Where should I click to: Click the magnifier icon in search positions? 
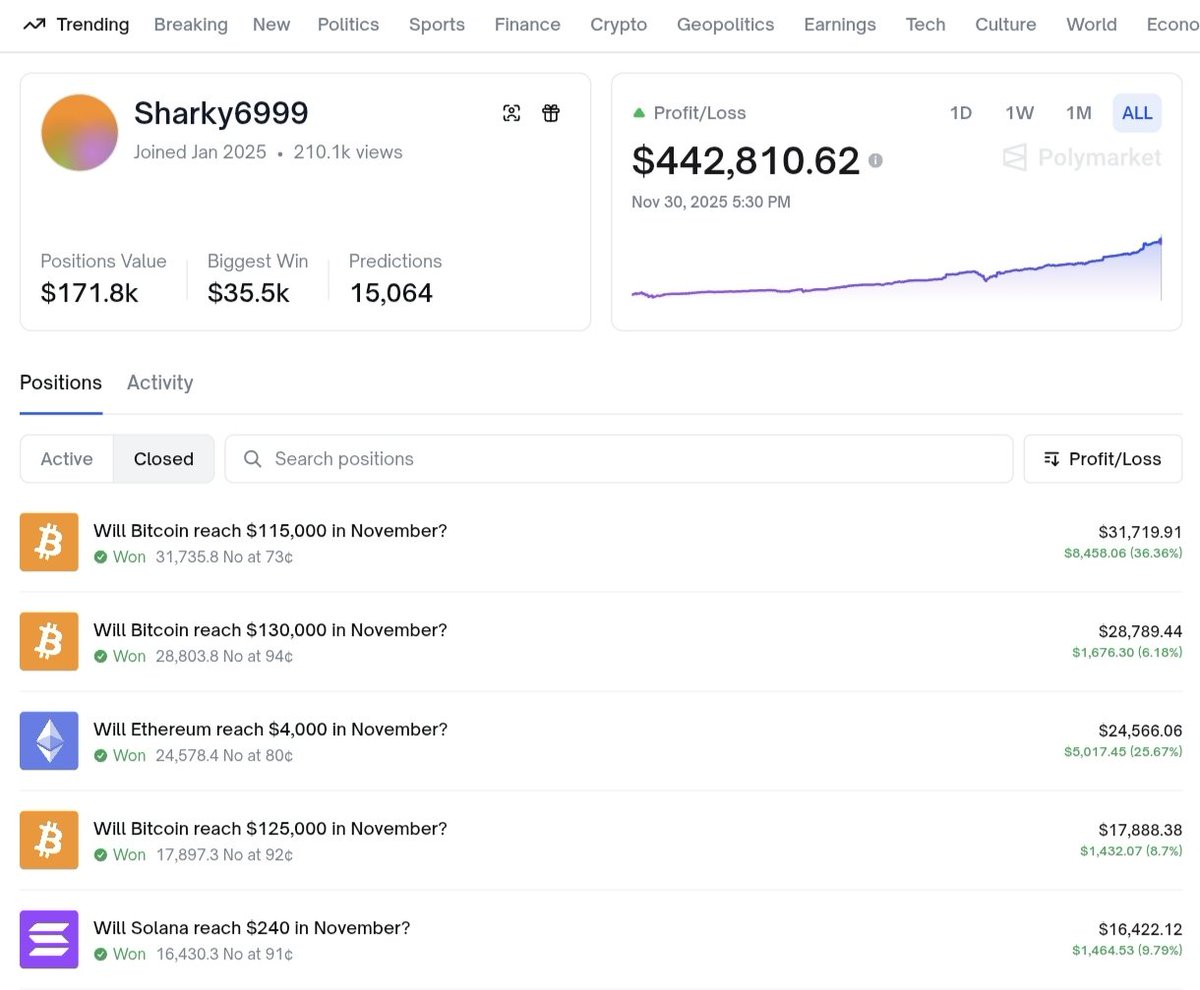[x=253, y=458]
